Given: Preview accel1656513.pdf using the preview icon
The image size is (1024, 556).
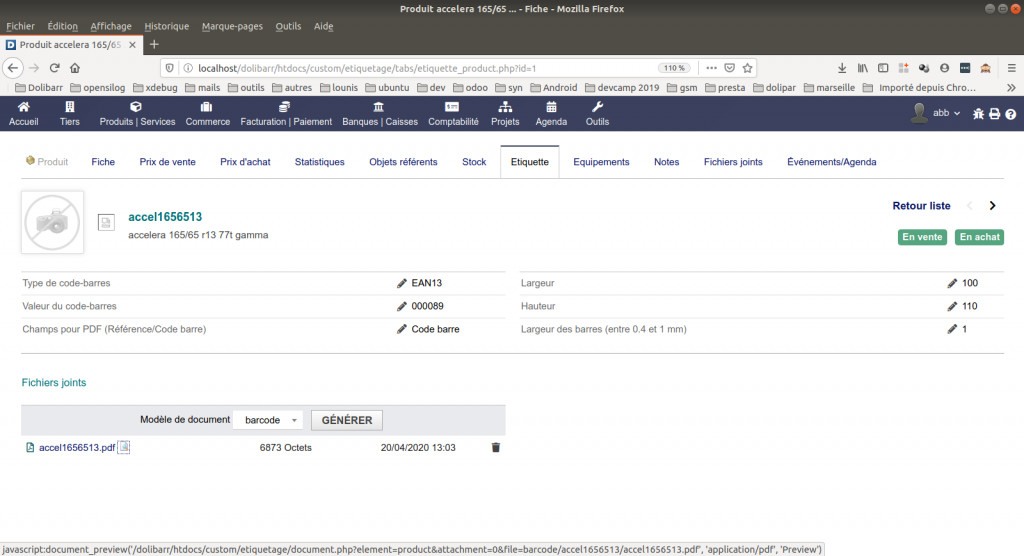Looking at the screenshot, I should click(124, 448).
